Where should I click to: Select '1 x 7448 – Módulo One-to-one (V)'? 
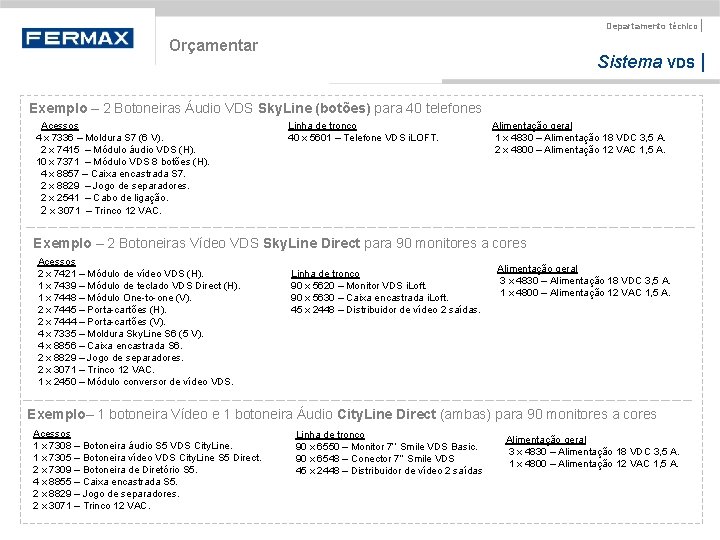pyautogui.click(x=115, y=298)
